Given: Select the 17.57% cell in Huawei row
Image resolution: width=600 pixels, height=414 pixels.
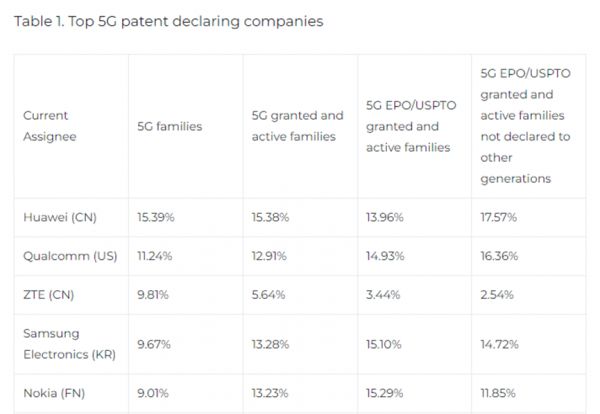Looking at the screenshot, I should click(x=501, y=216).
